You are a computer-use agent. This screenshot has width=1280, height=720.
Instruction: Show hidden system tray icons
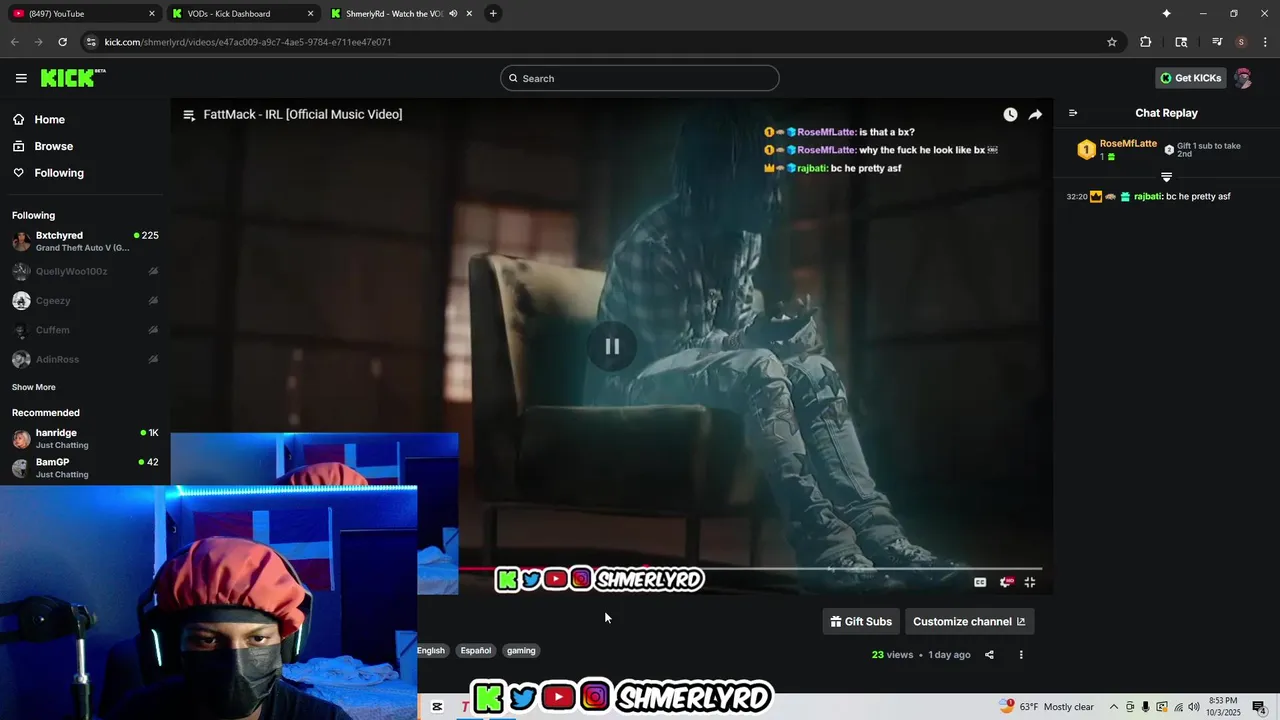(1114, 707)
